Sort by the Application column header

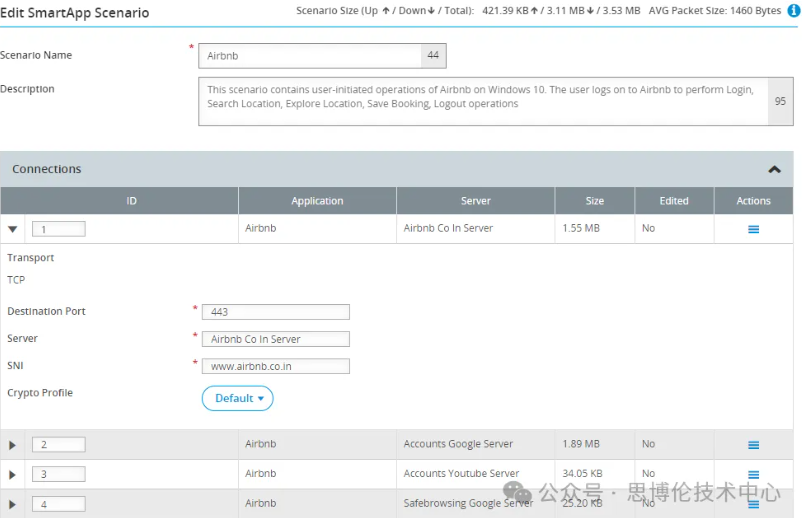[317, 201]
